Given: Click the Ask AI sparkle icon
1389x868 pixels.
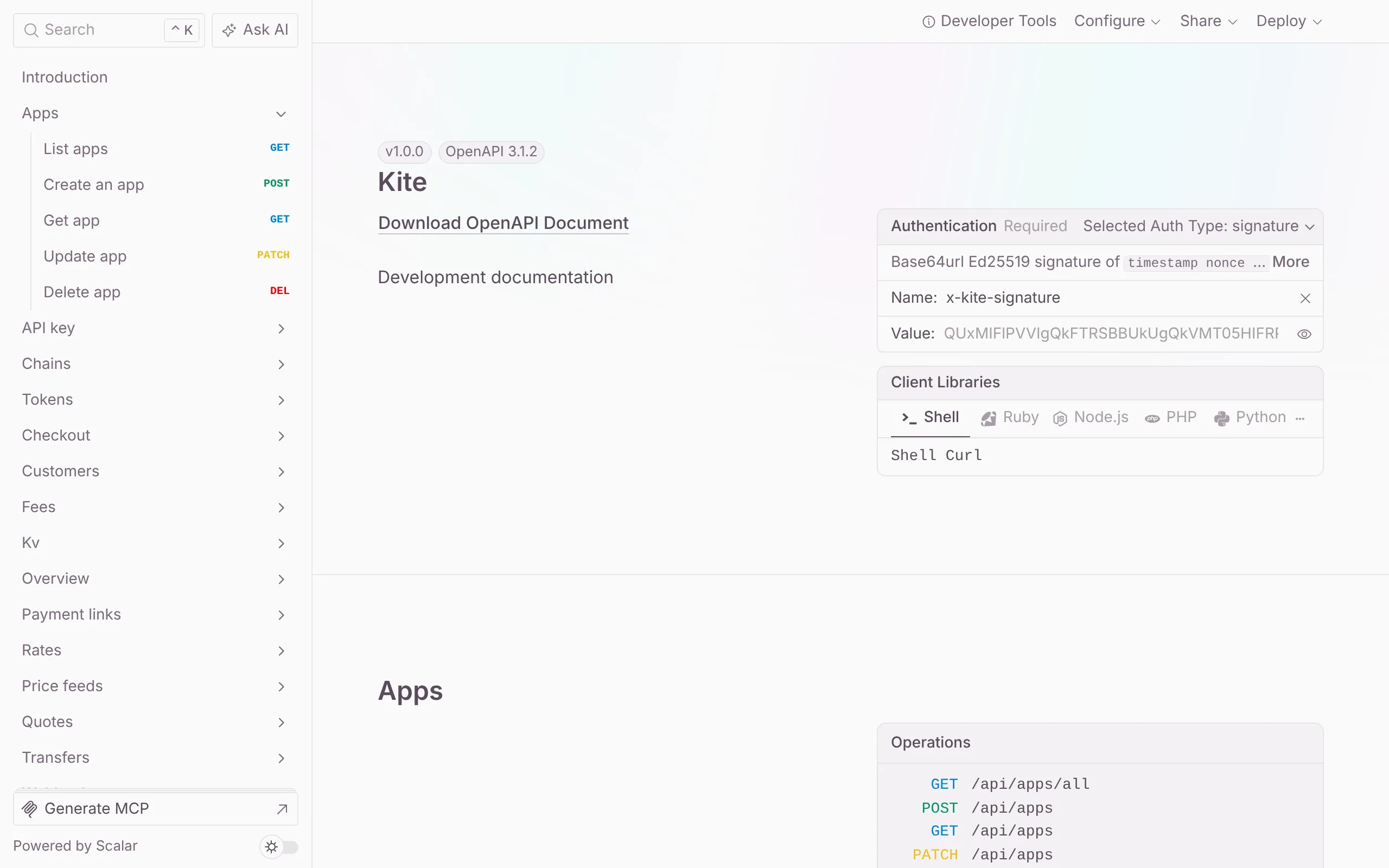Looking at the screenshot, I should [229, 30].
